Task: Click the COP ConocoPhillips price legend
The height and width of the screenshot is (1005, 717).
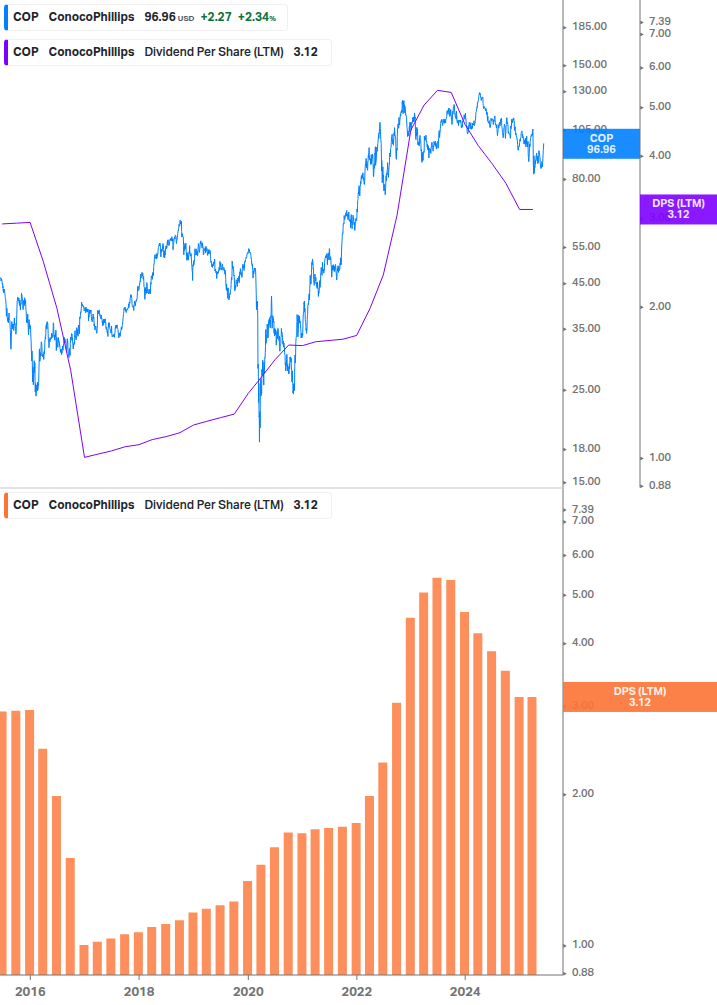Action: (145, 17)
